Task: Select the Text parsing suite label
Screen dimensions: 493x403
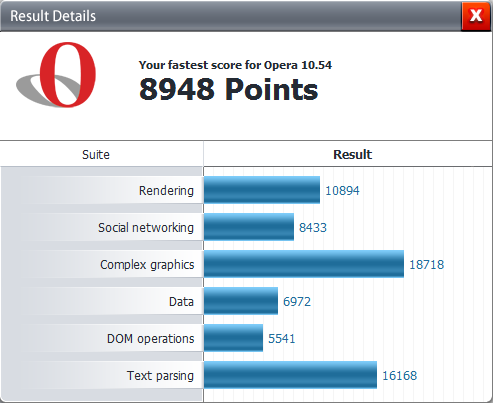Action: click(160, 376)
